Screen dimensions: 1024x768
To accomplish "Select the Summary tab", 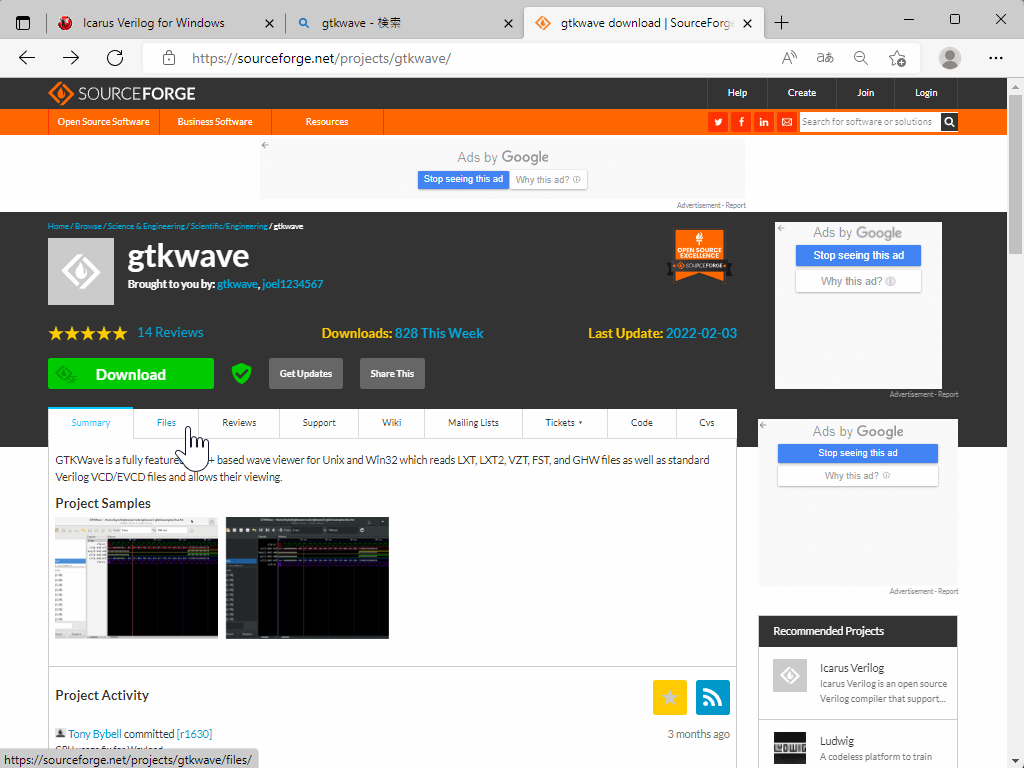I will [x=91, y=423].
